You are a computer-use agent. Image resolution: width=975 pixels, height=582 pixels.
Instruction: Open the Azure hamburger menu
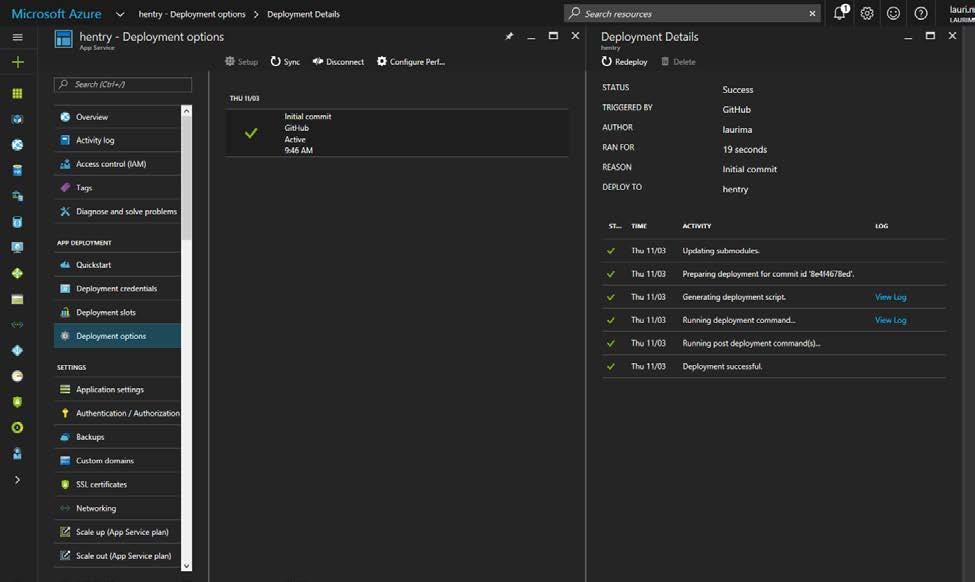[17, 37]
